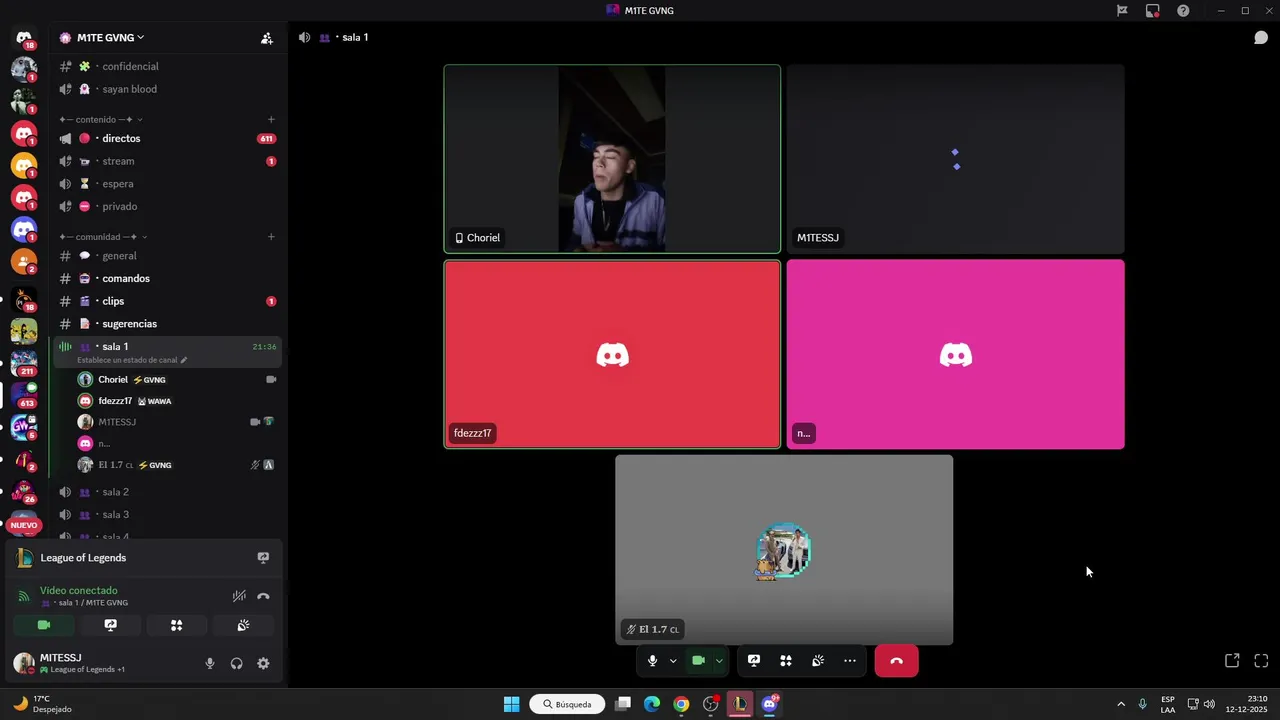
Task: Mute microphone in user panel
Action: (x=210, y=663)
